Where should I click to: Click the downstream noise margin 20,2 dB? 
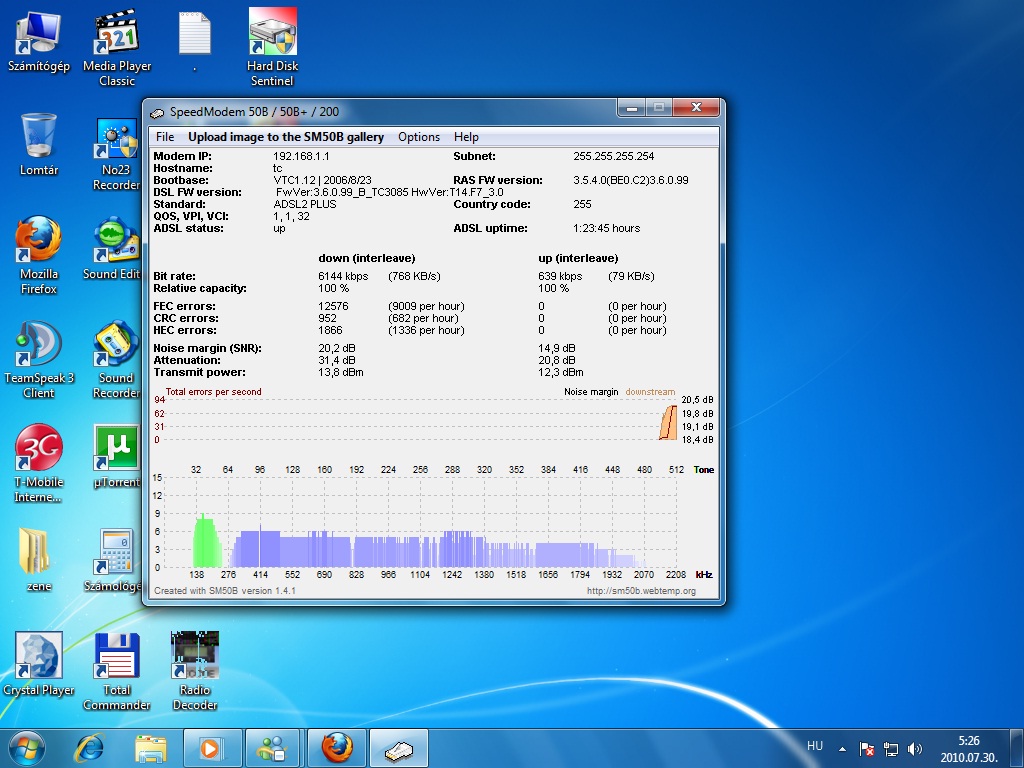pos(336,348)
